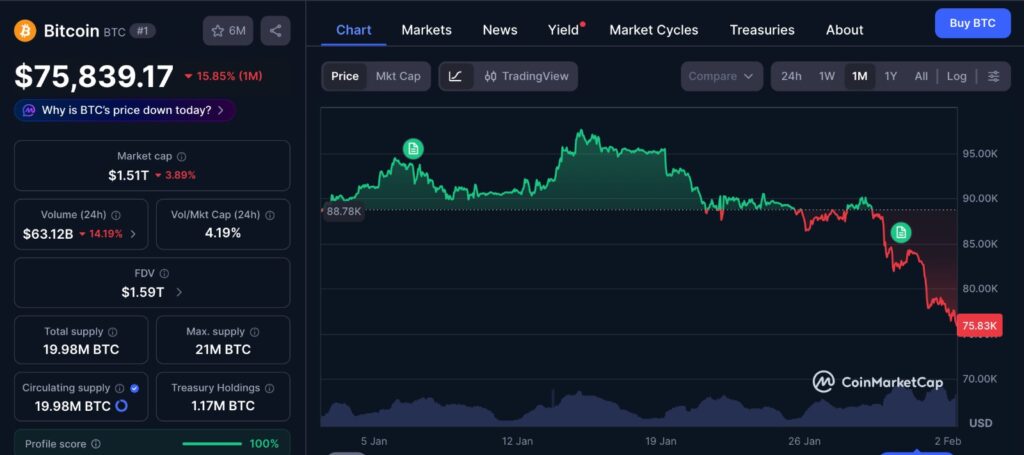Click the Buy BTC button
This screenshot has height=455, width=1024.
[972, 24]
